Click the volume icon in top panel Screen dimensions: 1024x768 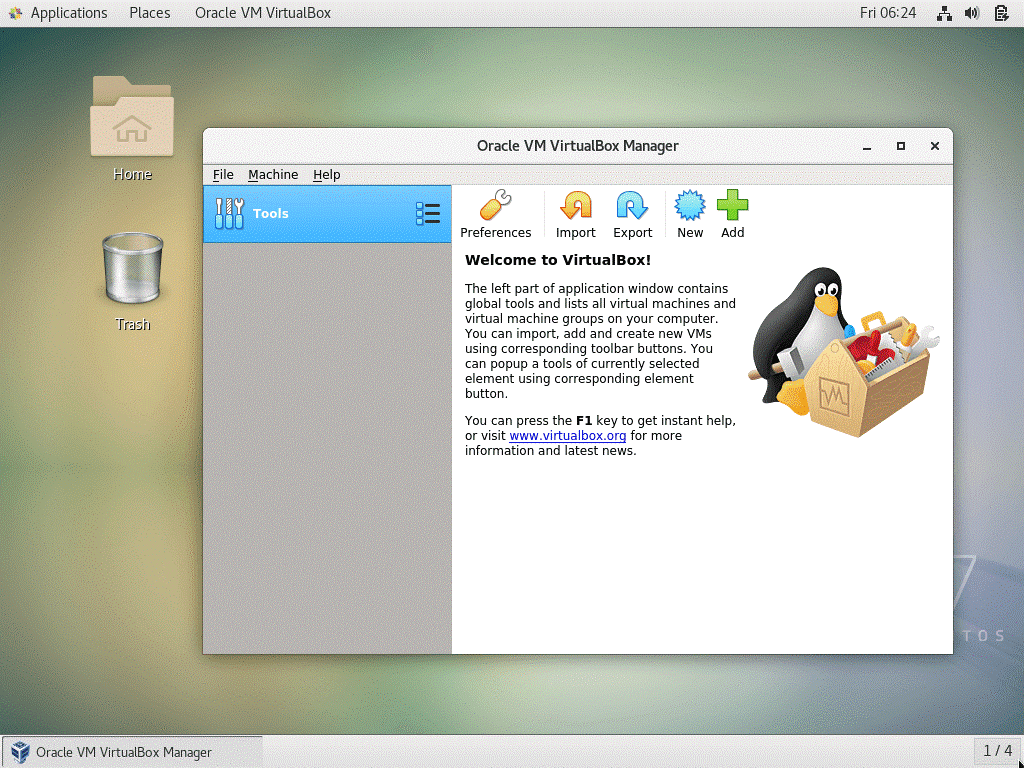tap(972, 13)
